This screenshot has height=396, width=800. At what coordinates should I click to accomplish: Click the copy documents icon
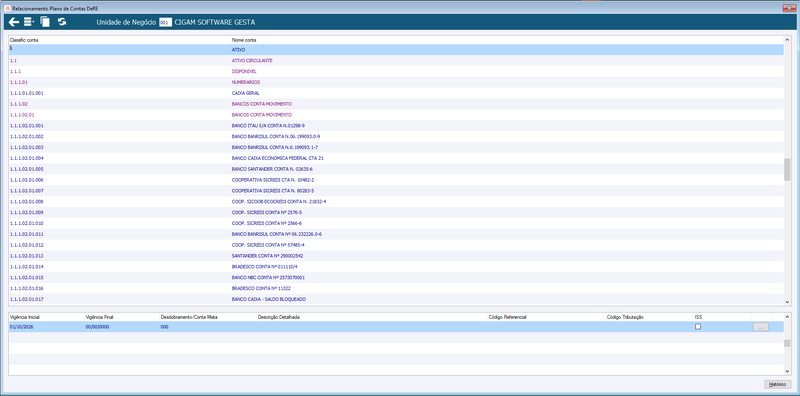[x=45, y=22]
